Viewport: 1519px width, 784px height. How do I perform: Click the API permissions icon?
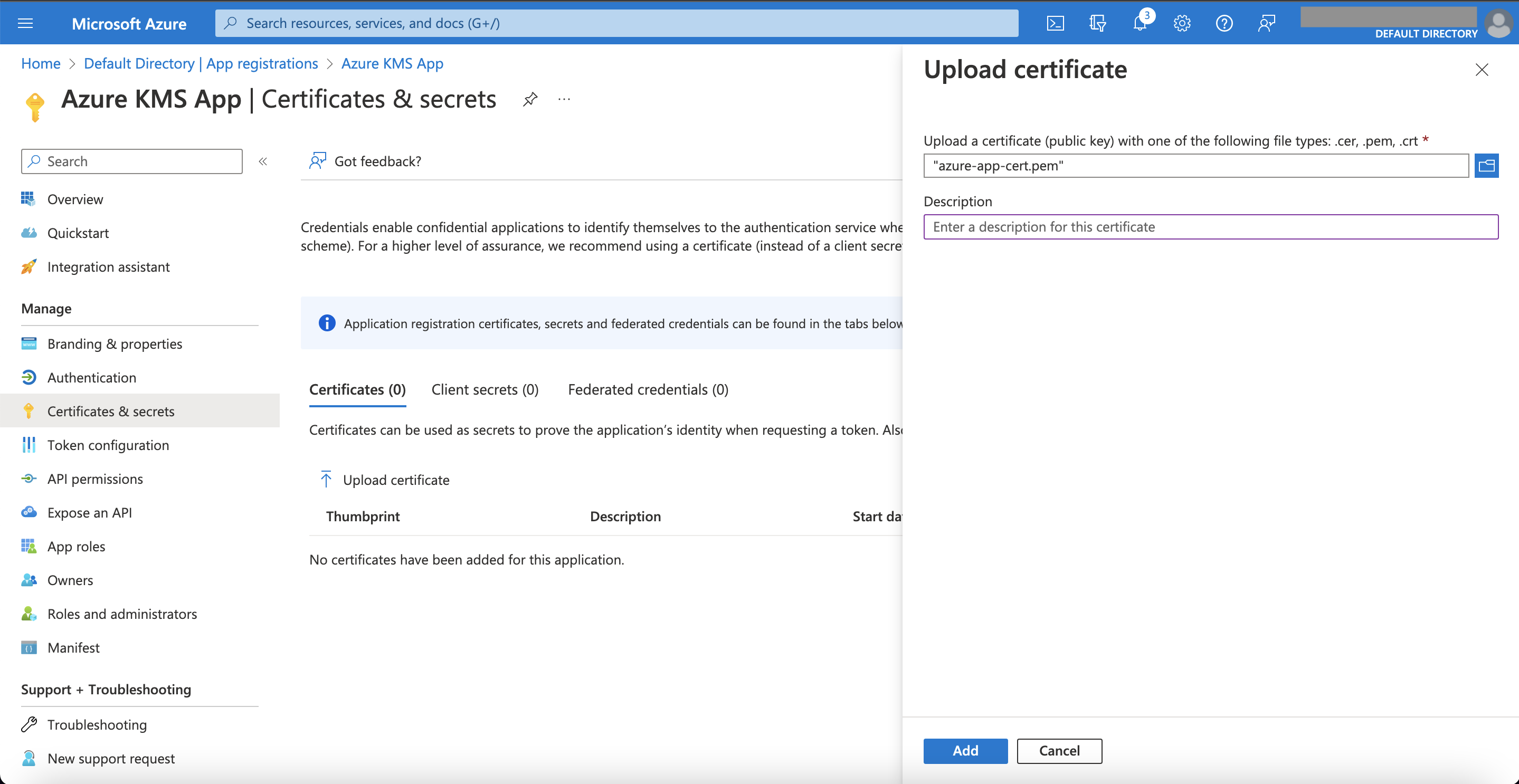(29, 478)
